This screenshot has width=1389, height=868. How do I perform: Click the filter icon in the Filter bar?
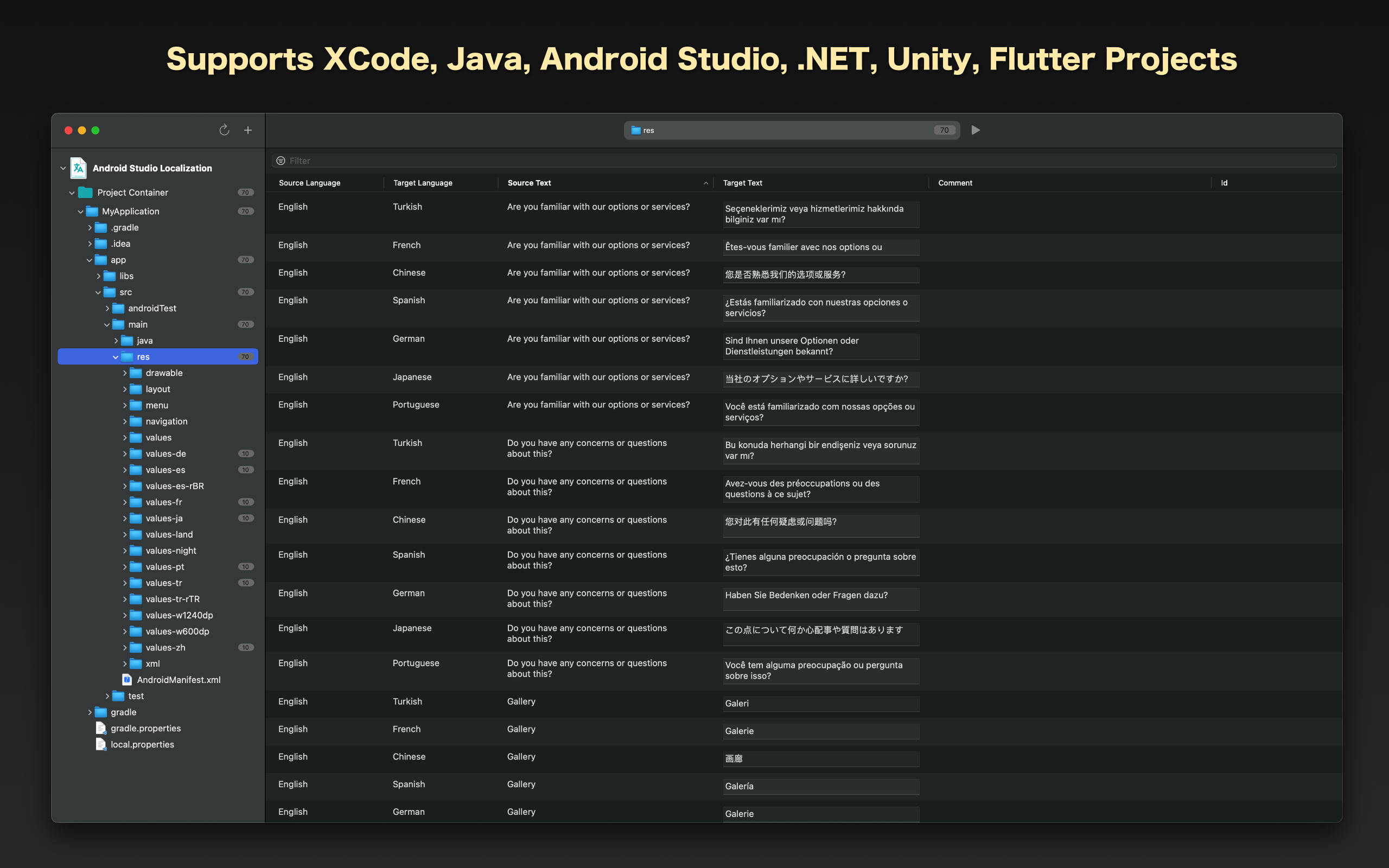pos(281,161)
